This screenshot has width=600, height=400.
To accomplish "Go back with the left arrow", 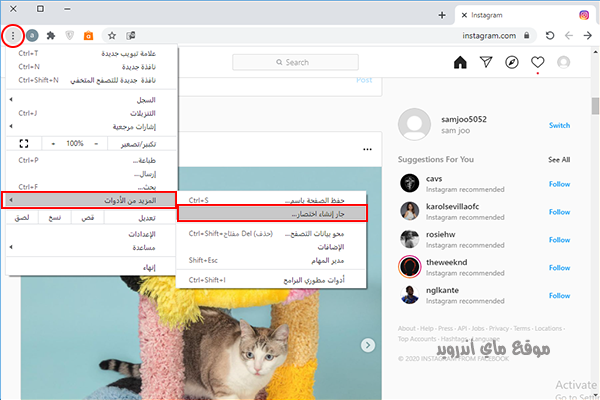I will coord(569,36).
